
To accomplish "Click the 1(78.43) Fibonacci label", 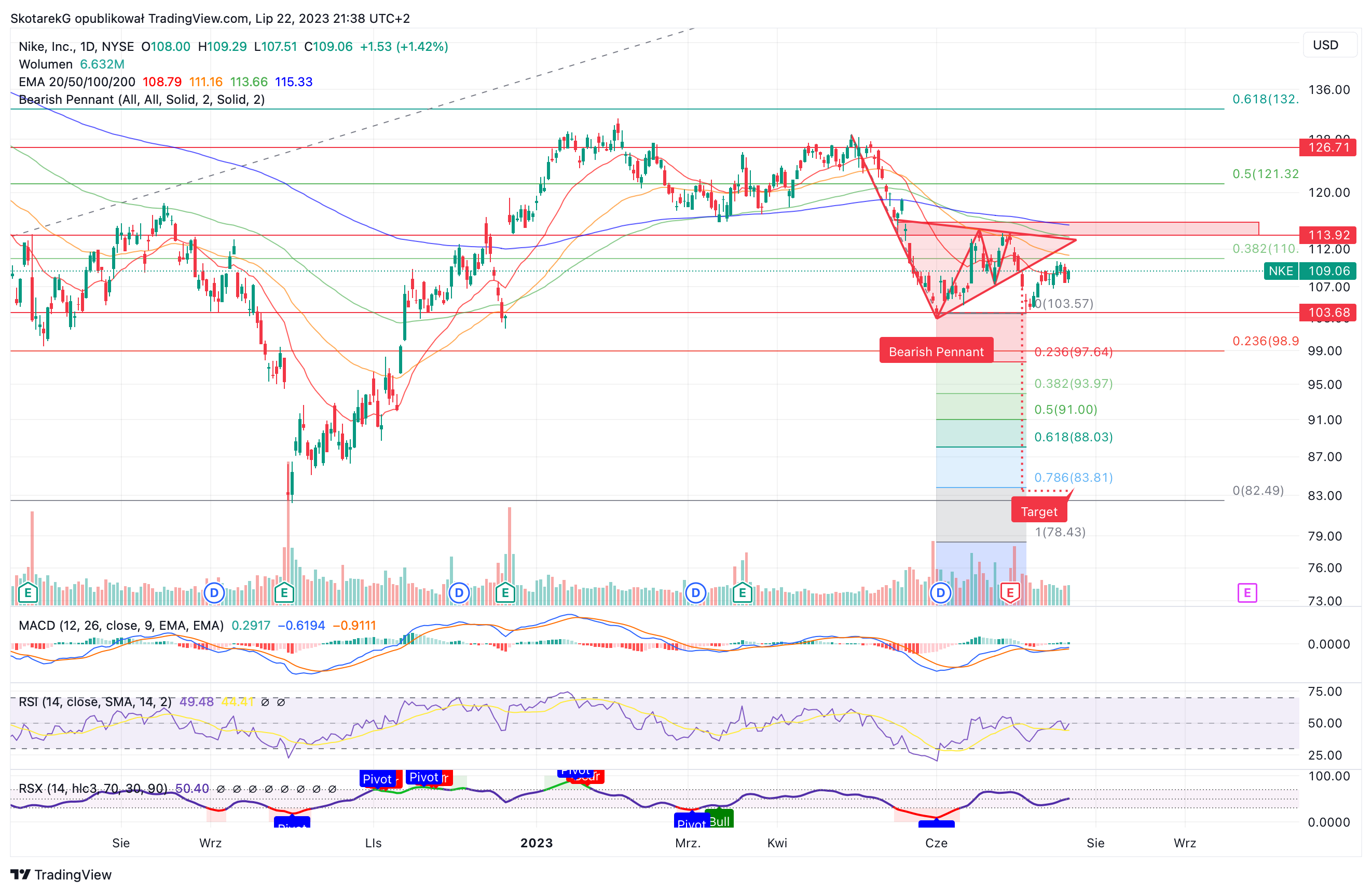I will (x=1060, y=532).
